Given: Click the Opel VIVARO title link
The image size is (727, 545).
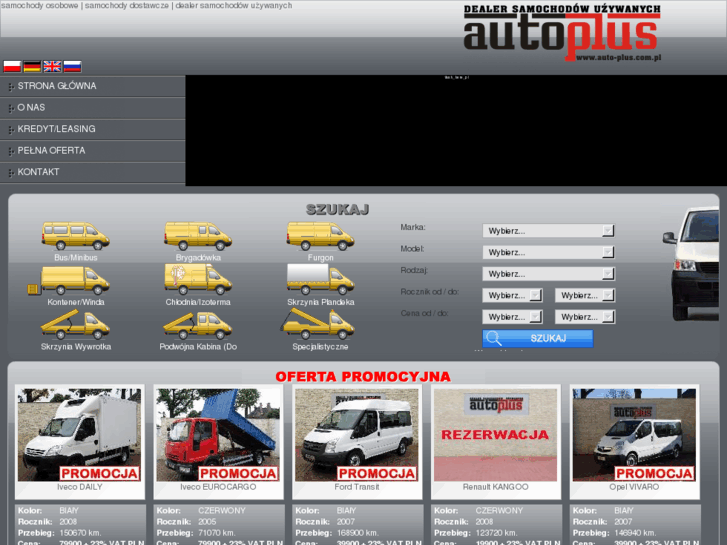Looking at the screenshot, I should [x=634, y=487].
